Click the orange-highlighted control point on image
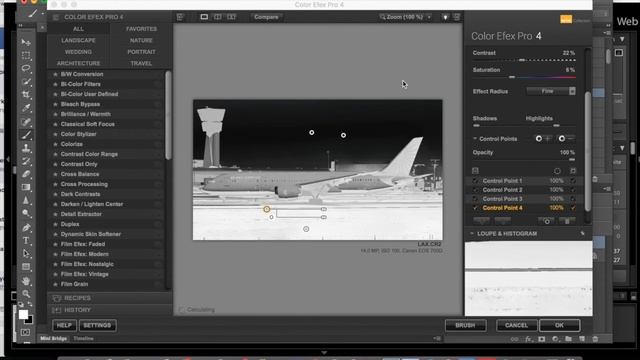This screenshot has width=640, height=360. pyautogui.click(x=267, y=209)
